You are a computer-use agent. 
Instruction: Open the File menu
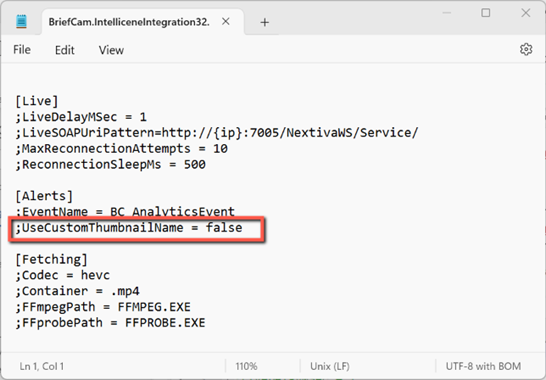coord(22,50)
